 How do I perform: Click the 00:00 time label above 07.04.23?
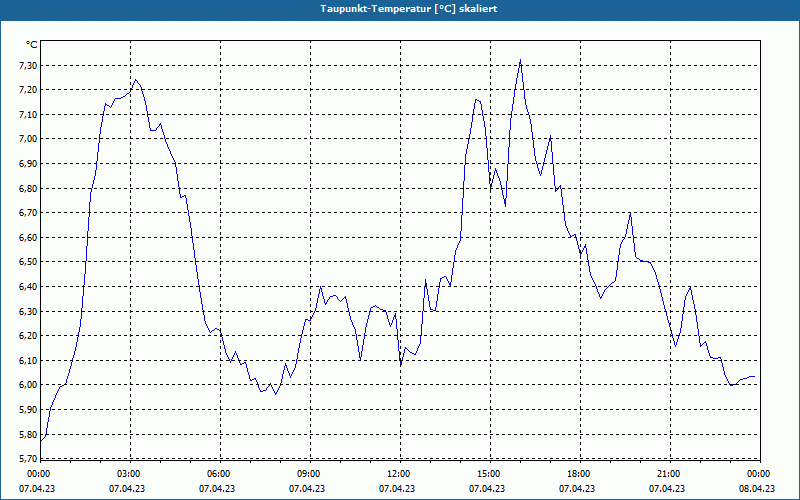tap(38, 474)
